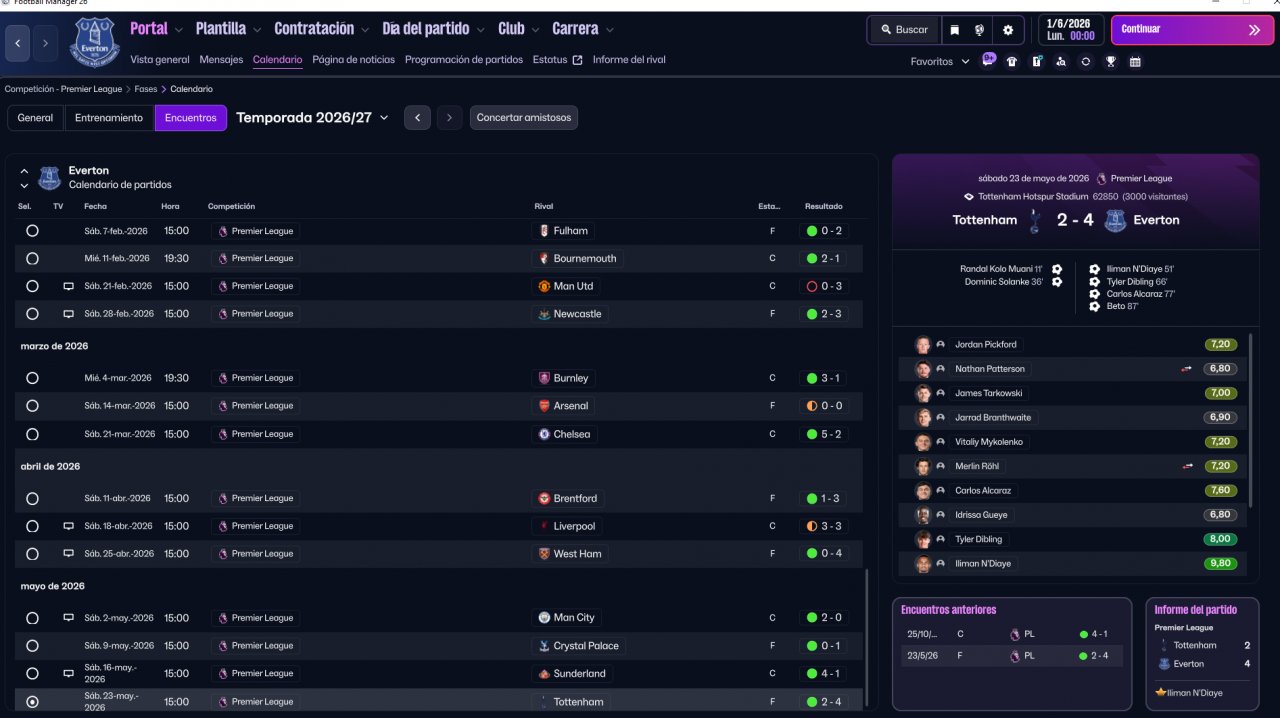This screenshot has height=718, width=1280.
Task: Switch to the General tab
Action: coord(35,118)
